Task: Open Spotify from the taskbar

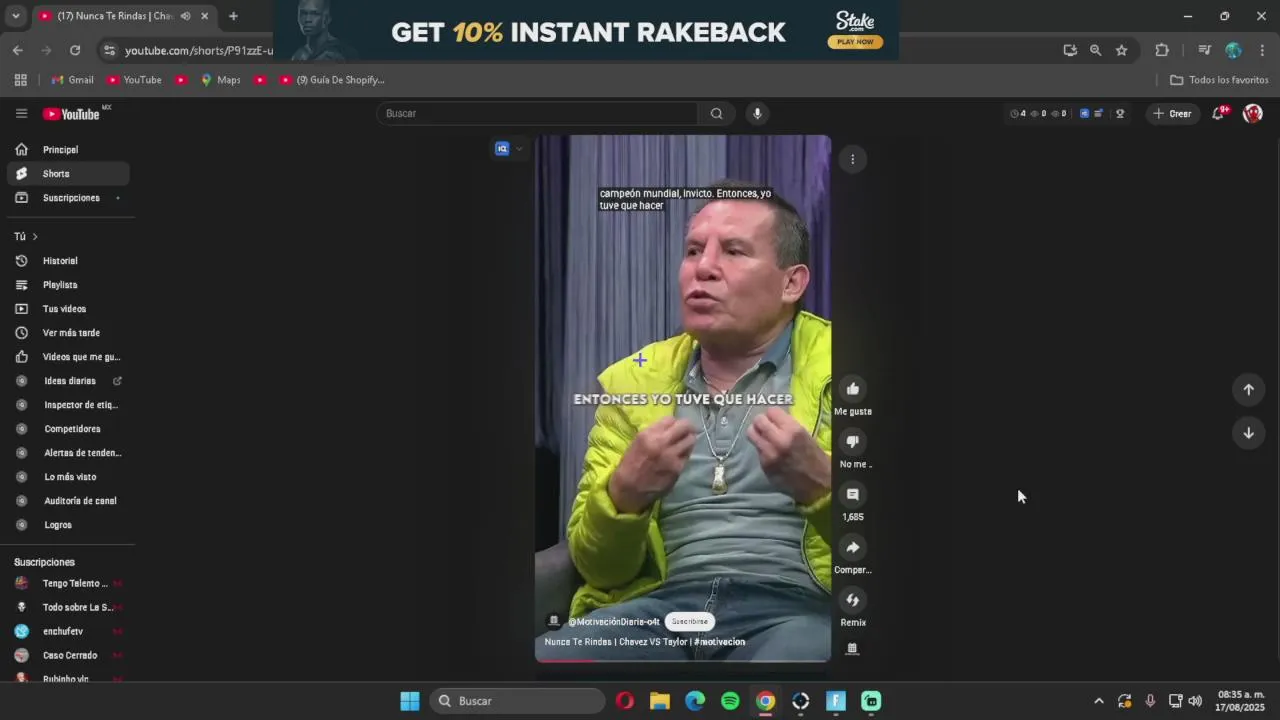Action: [730, 701]
